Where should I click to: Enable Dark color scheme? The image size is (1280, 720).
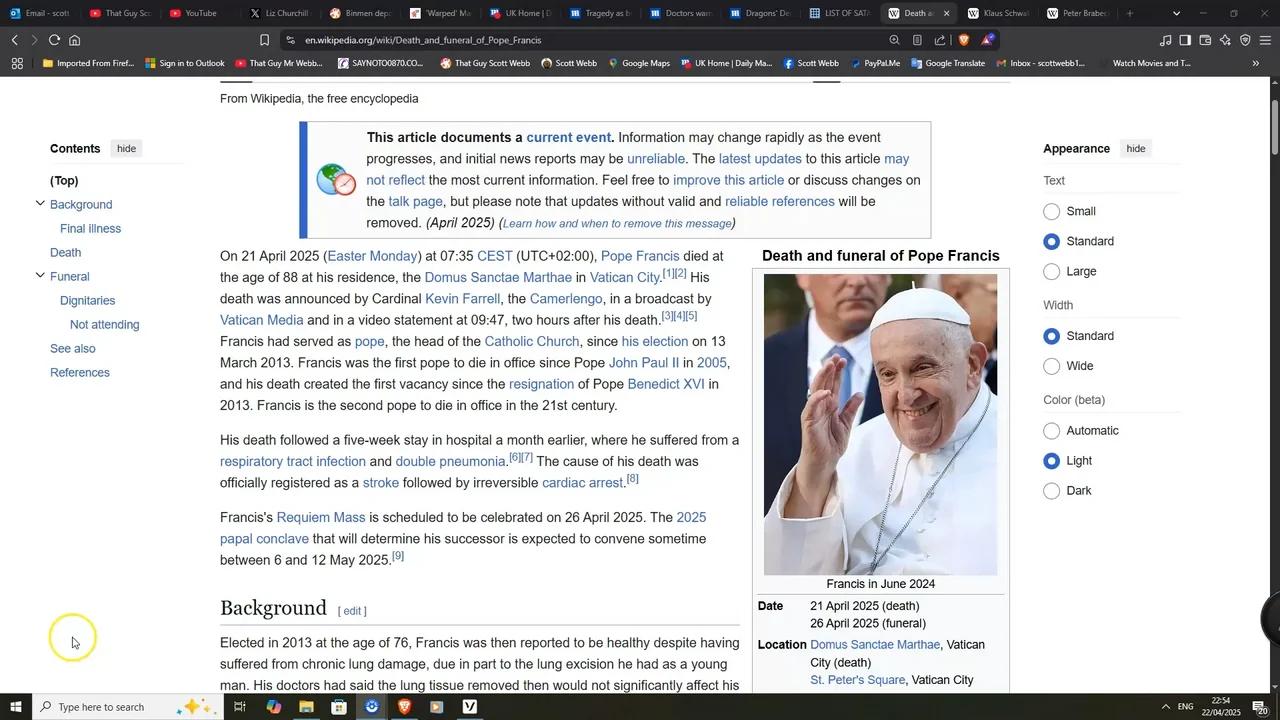tap(1051, 490)
